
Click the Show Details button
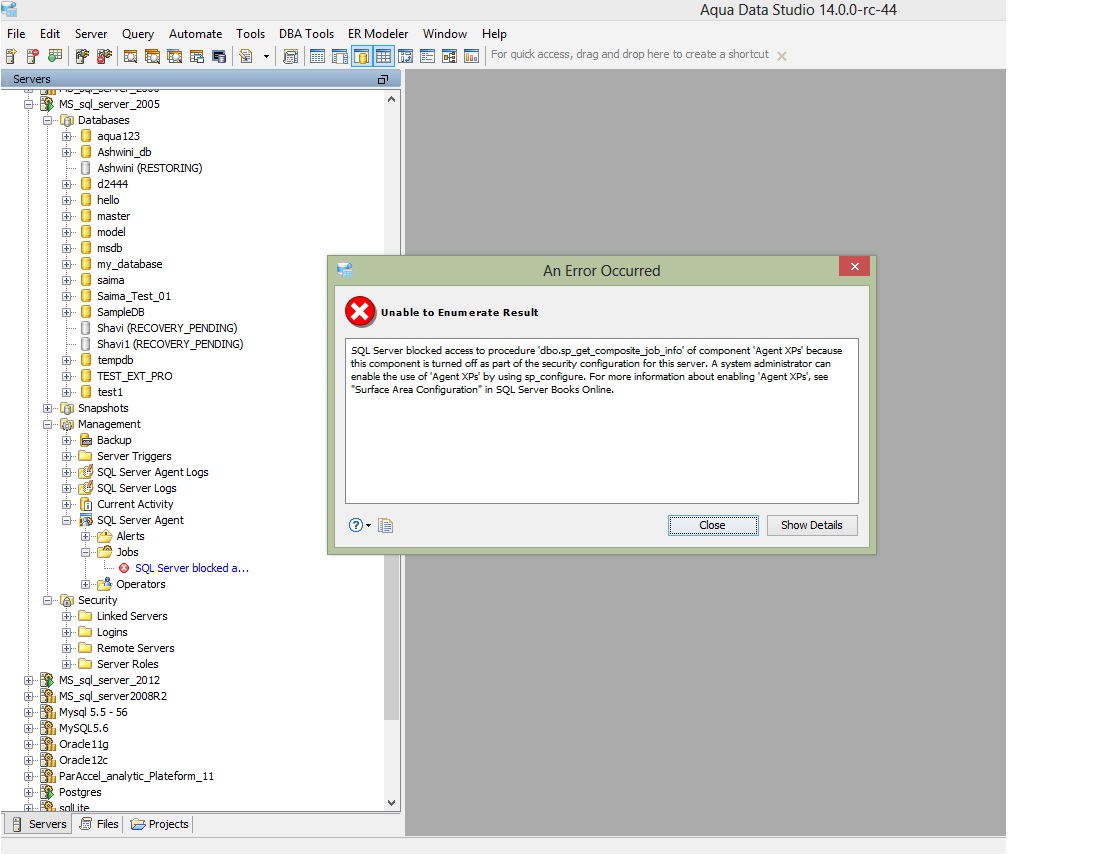point(812,525)
